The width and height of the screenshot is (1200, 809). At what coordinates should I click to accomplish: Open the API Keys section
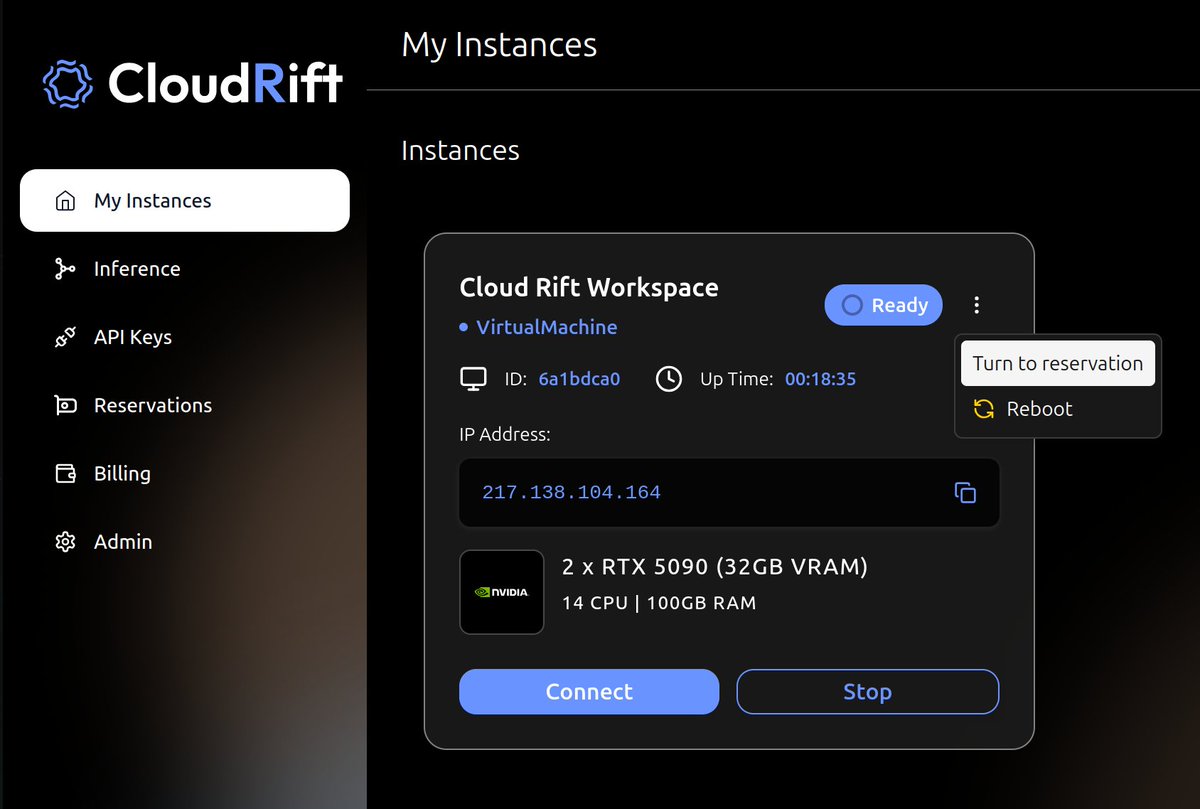(185, 337)
